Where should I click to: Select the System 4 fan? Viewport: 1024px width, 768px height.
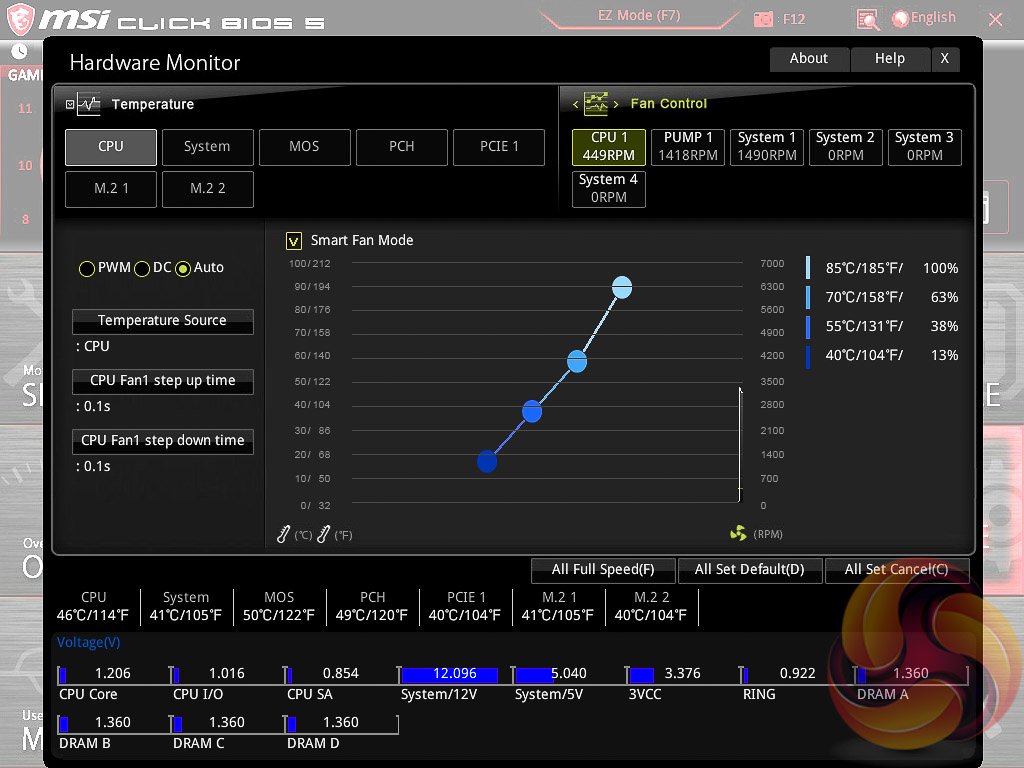pos(609,189)
